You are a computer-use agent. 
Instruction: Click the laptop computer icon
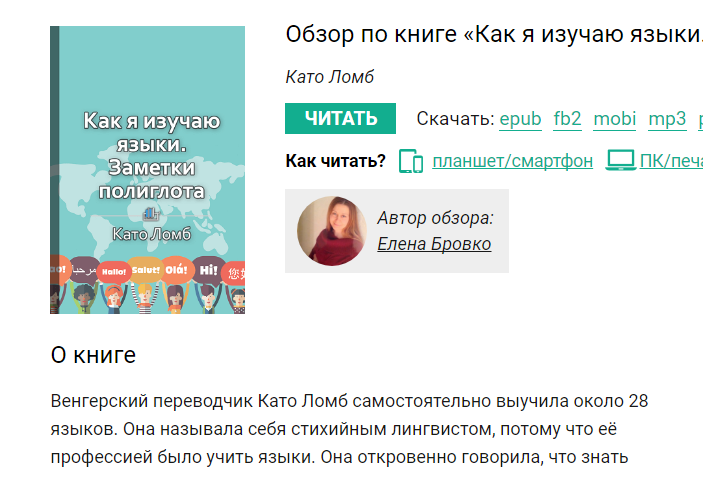621,160
